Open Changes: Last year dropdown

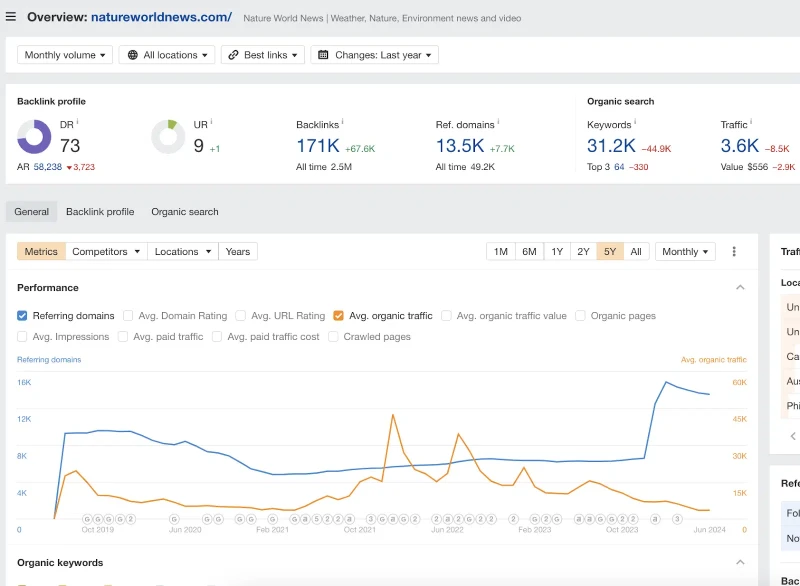pos(374,55)
